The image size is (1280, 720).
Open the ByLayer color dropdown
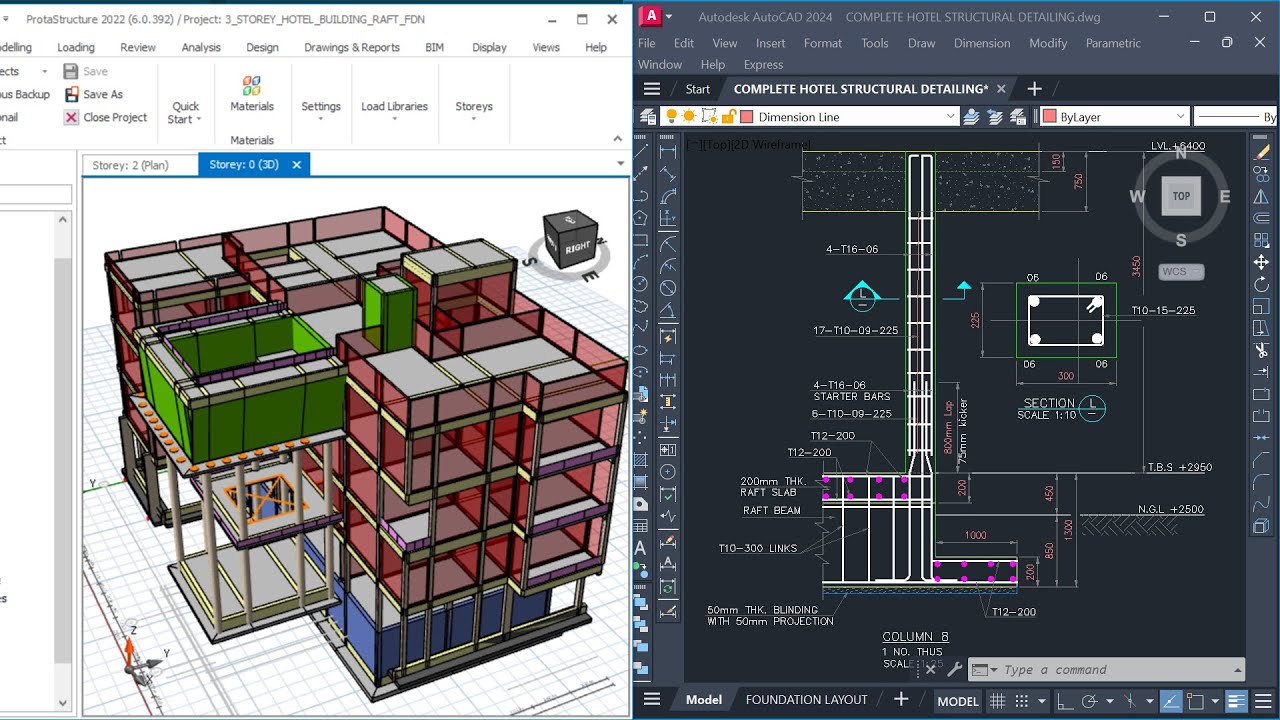1181,117
